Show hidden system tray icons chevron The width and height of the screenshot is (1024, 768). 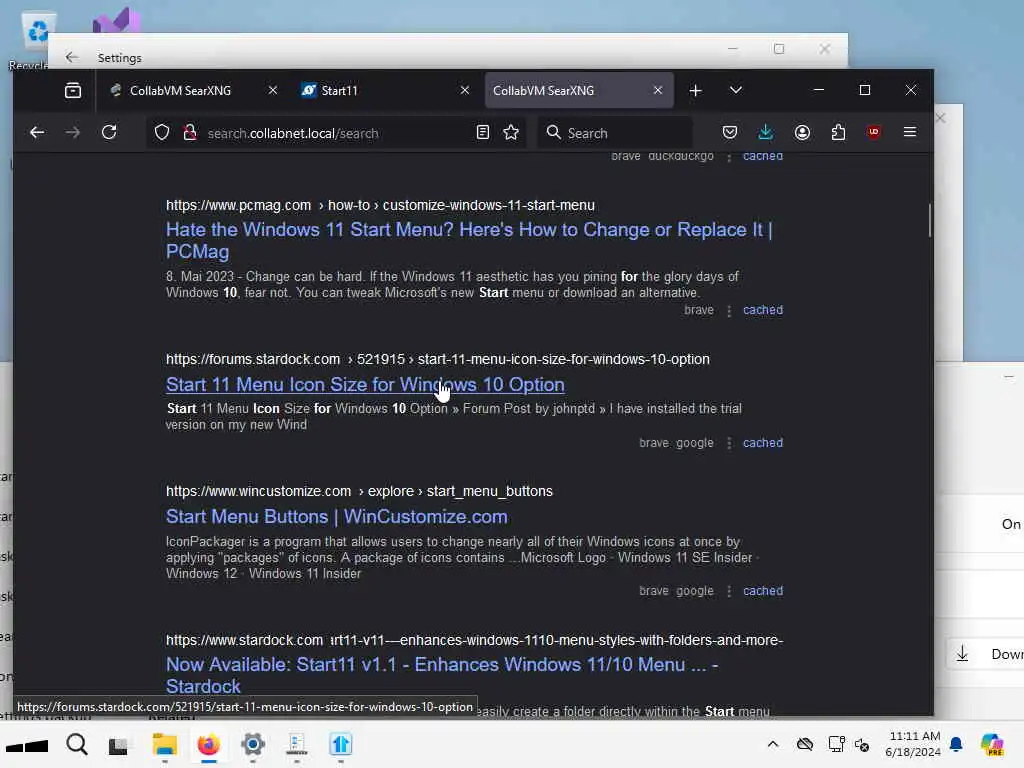[773, 744]
